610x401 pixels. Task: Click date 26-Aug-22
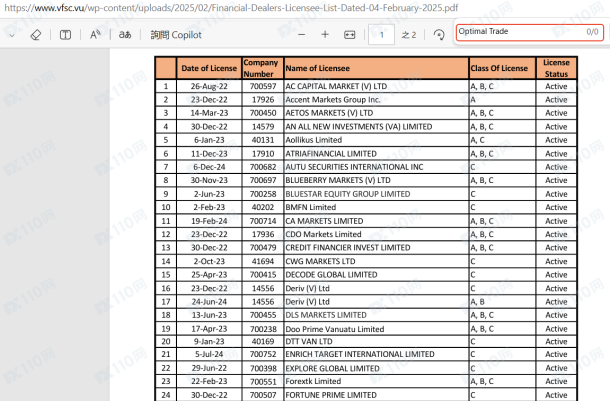(209, 86)
